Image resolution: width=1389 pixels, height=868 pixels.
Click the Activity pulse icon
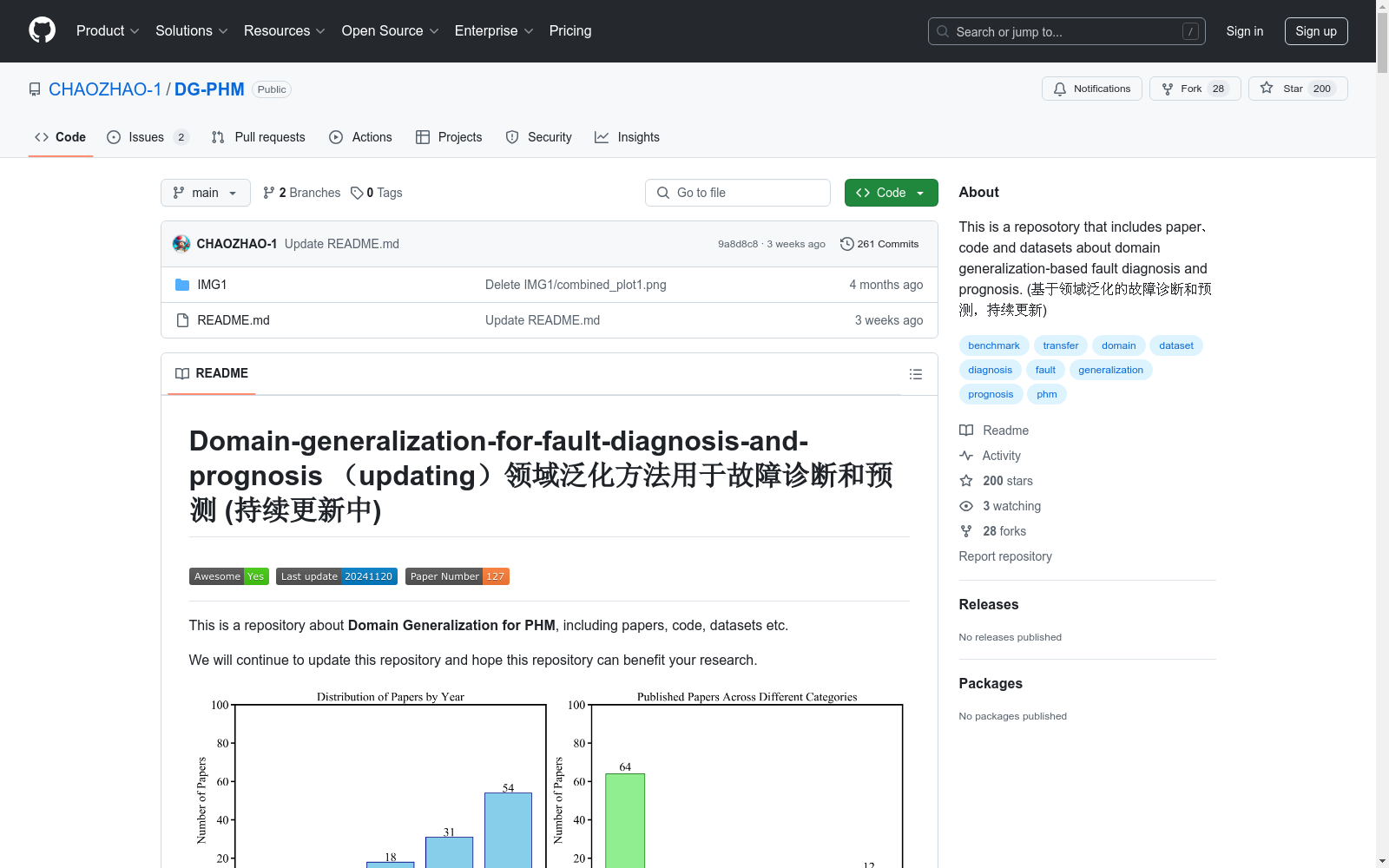966,456
